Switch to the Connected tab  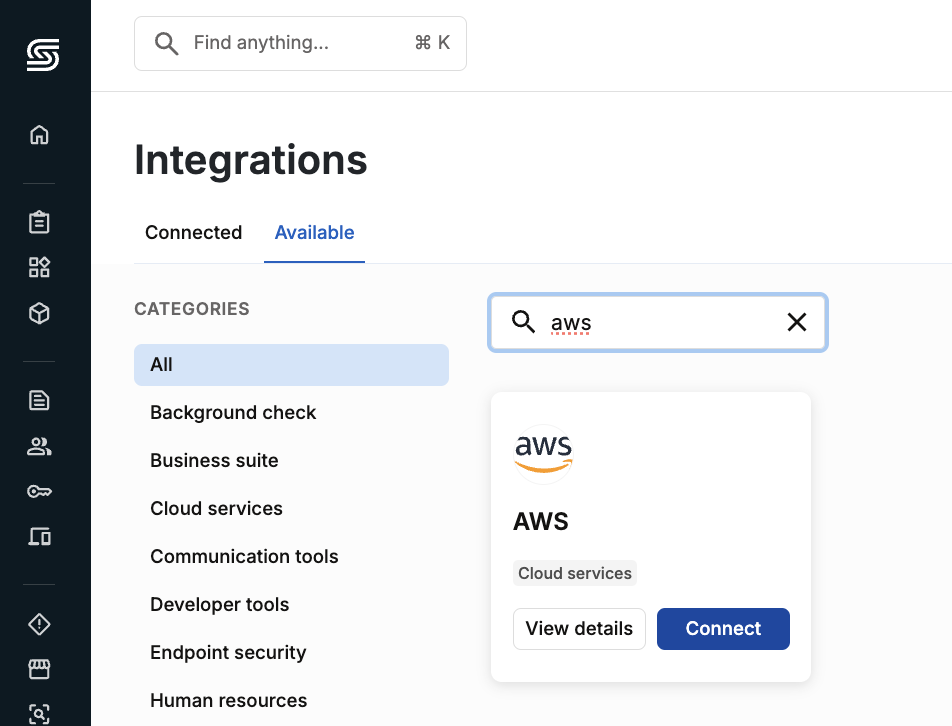(194, 232)
